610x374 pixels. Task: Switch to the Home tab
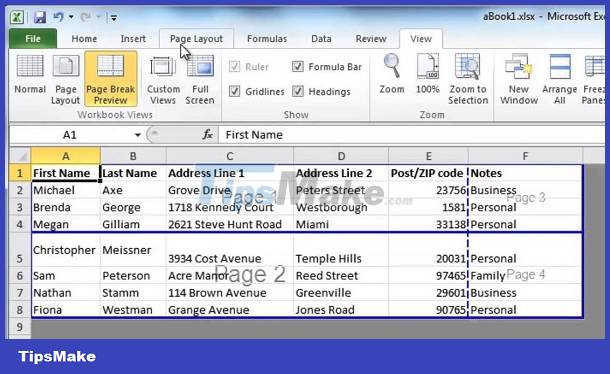click(x=84, y=39)
